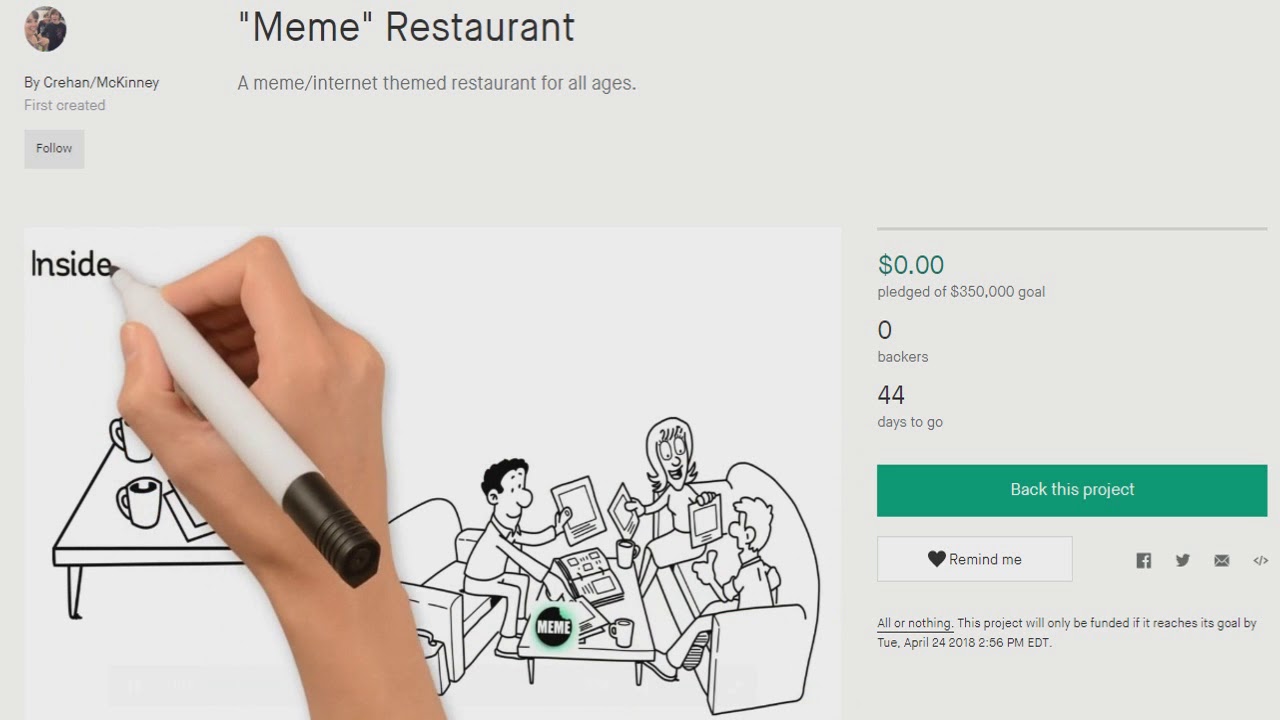The height and width of the screenshot is (720, 1280).
Task: Click the Remind me button
Action: tap(975, 559)
